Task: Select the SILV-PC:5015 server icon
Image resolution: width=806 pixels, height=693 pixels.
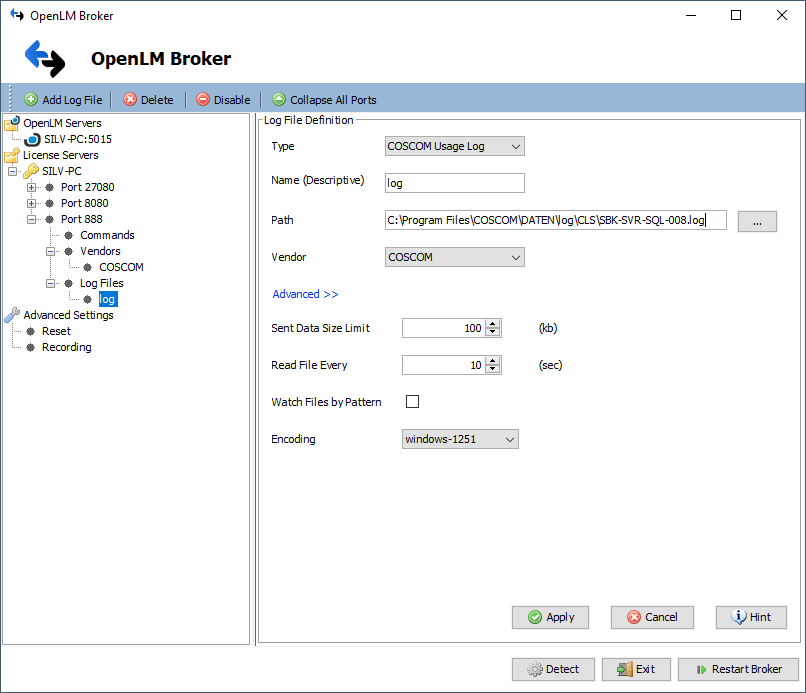Action: click(32, 139)
